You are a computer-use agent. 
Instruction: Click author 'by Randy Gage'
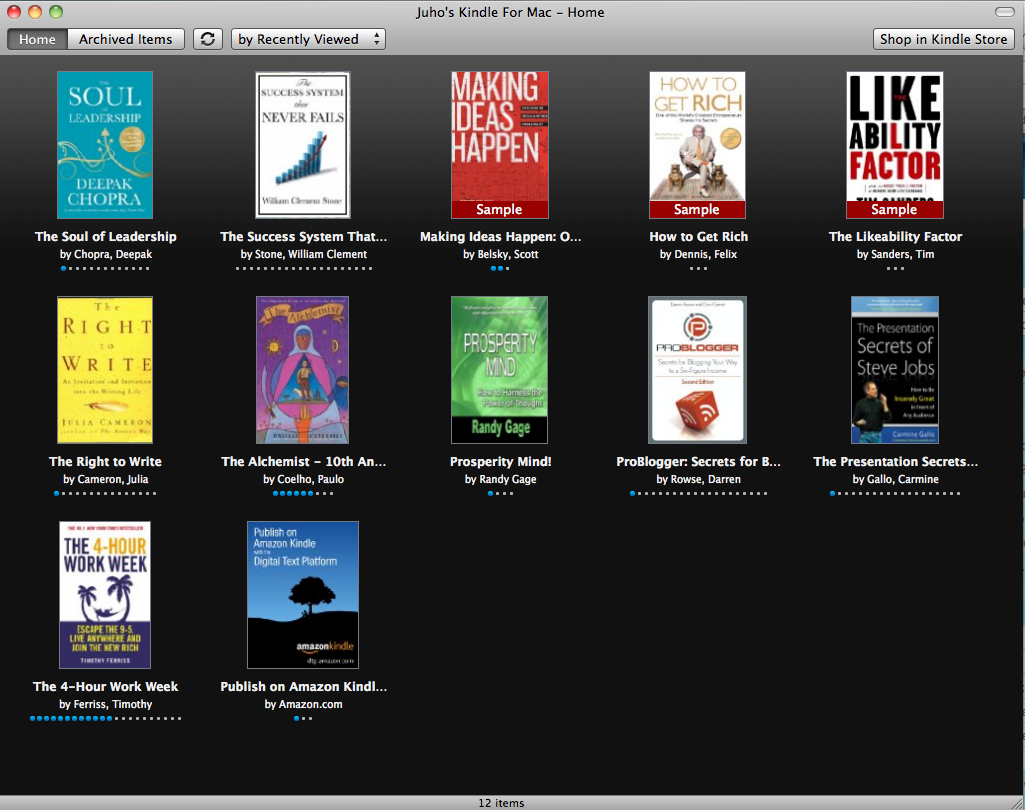[x=500, y=479]
